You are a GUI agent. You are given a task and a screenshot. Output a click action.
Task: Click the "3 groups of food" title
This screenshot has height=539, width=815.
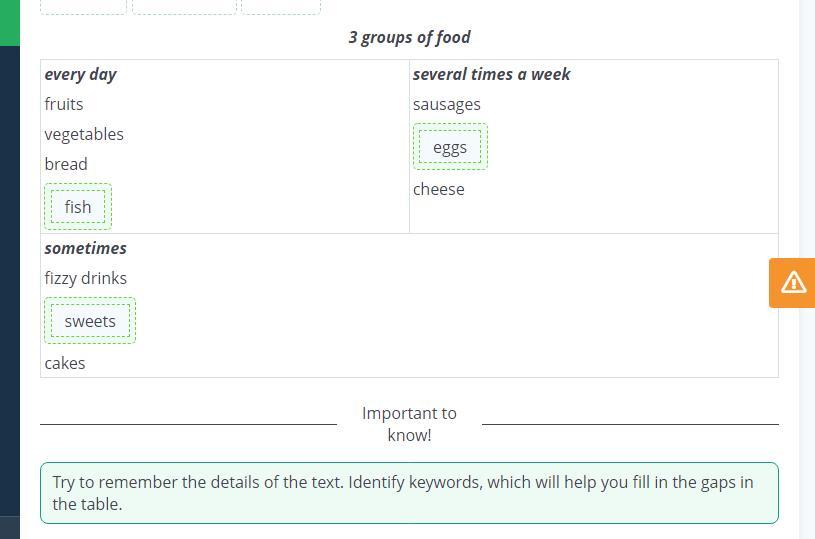point(409,37)
